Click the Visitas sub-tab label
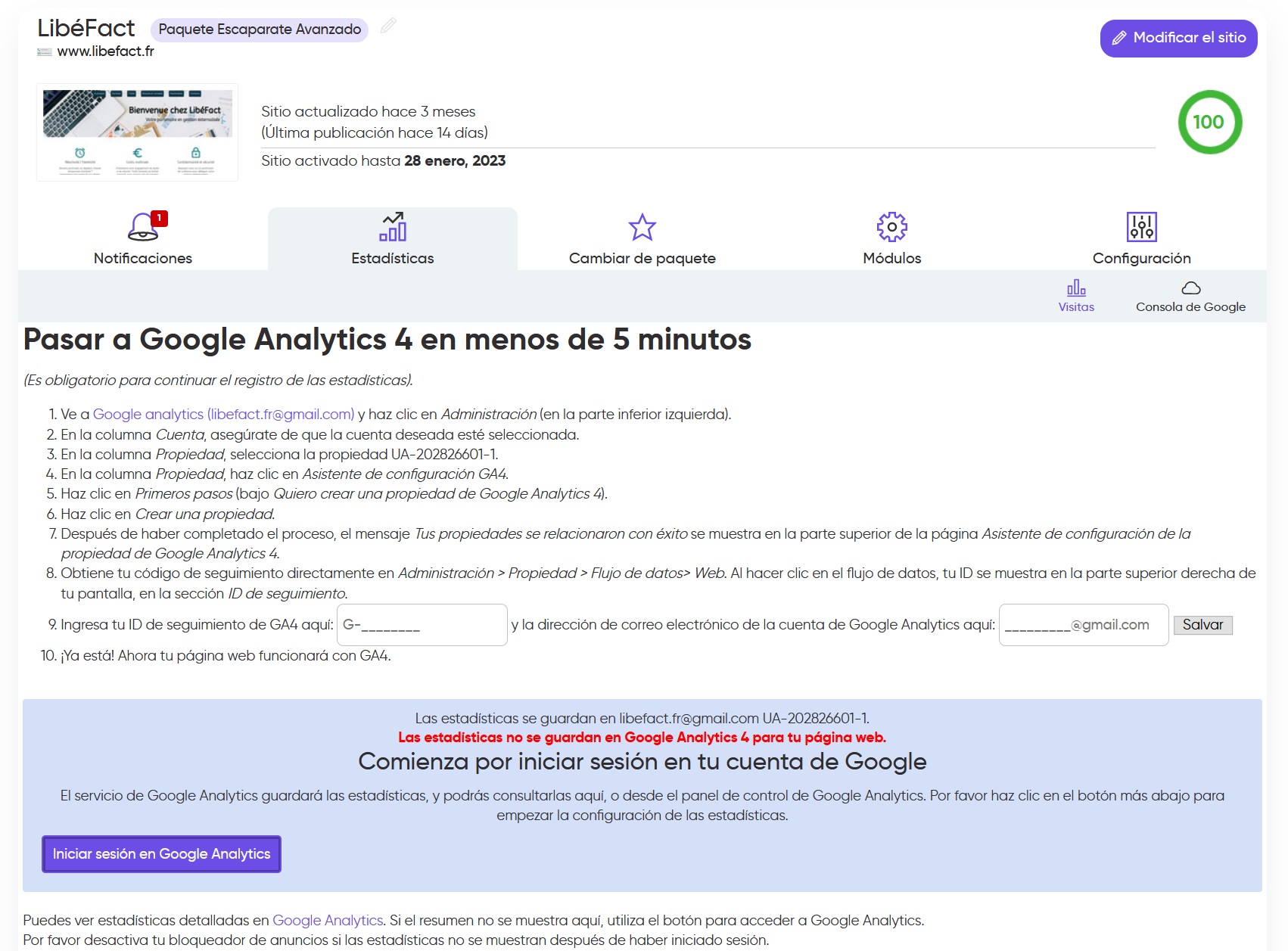The height and width of the screenshot is (951, 1288). pyautogui.click(x=1076, y=306)
